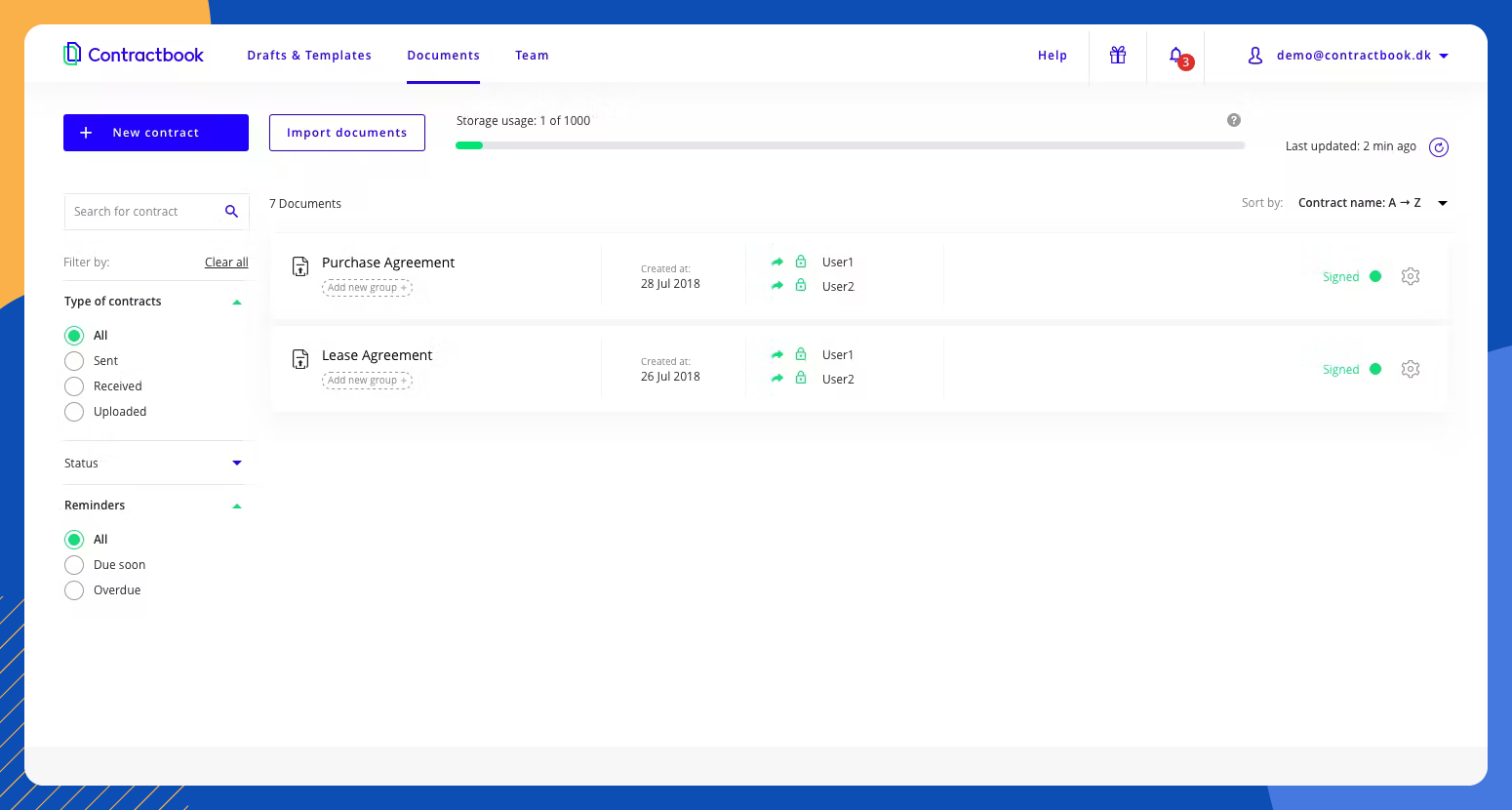The width and height of the screenshot is (1512, 810).
Task: Collapse the Reminders filter section
Action: pos(236,506)
